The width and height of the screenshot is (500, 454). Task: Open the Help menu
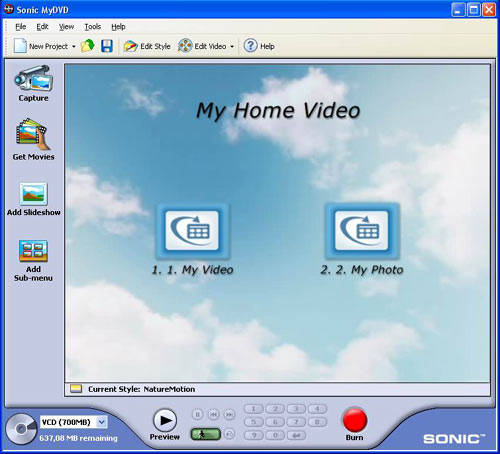pyautogui.click(x=118, y=27)
